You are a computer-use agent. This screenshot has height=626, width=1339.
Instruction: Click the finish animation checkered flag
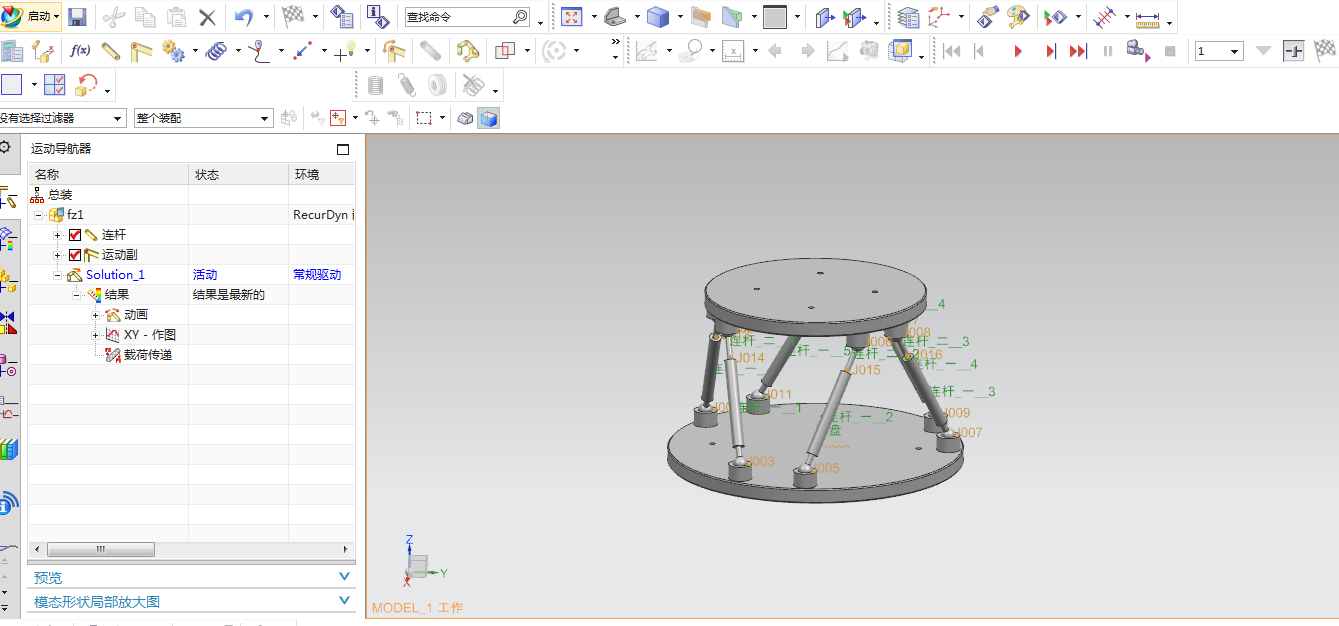(1324, 50)
